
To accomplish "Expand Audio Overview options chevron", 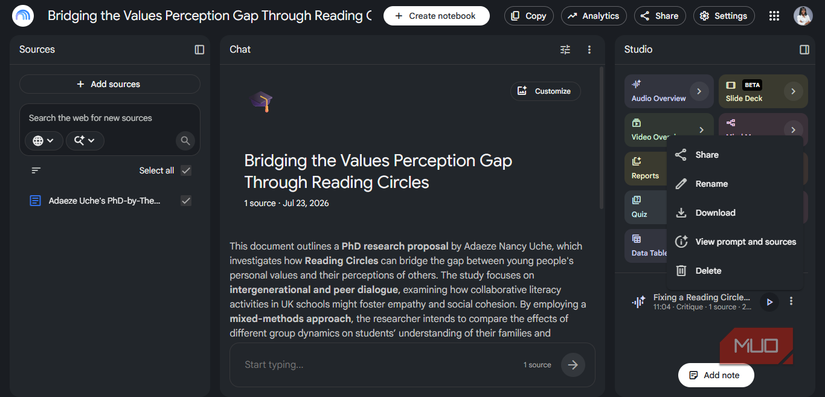I will click(x=699, y=91).
